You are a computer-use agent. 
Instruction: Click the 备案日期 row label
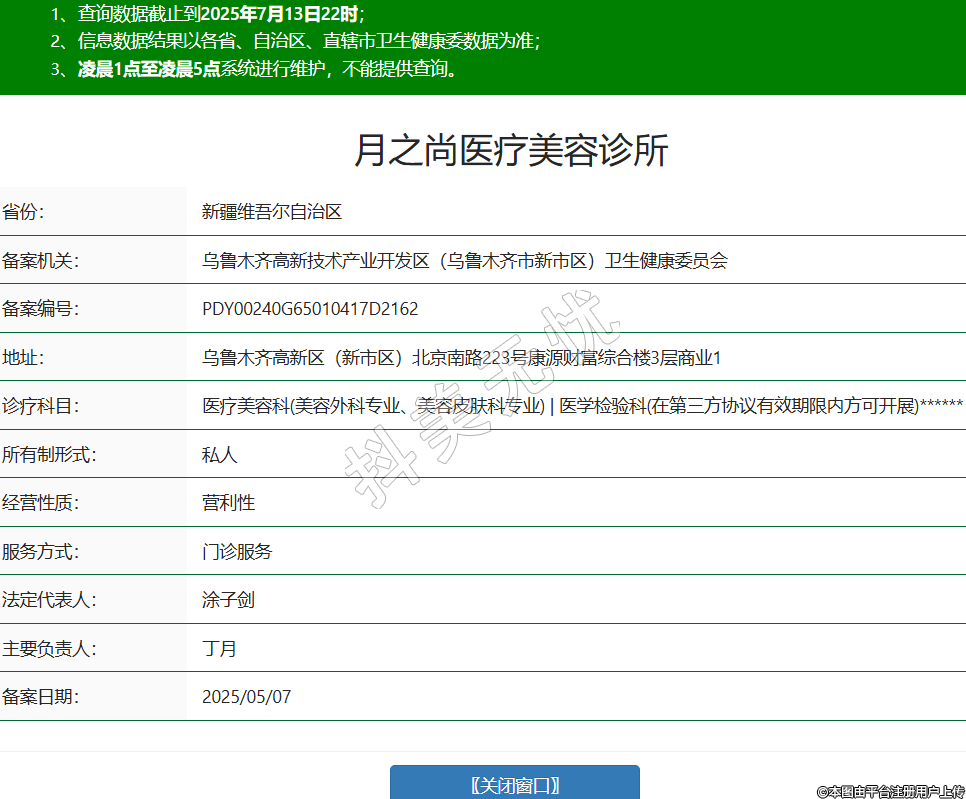[x=40, y=697]
